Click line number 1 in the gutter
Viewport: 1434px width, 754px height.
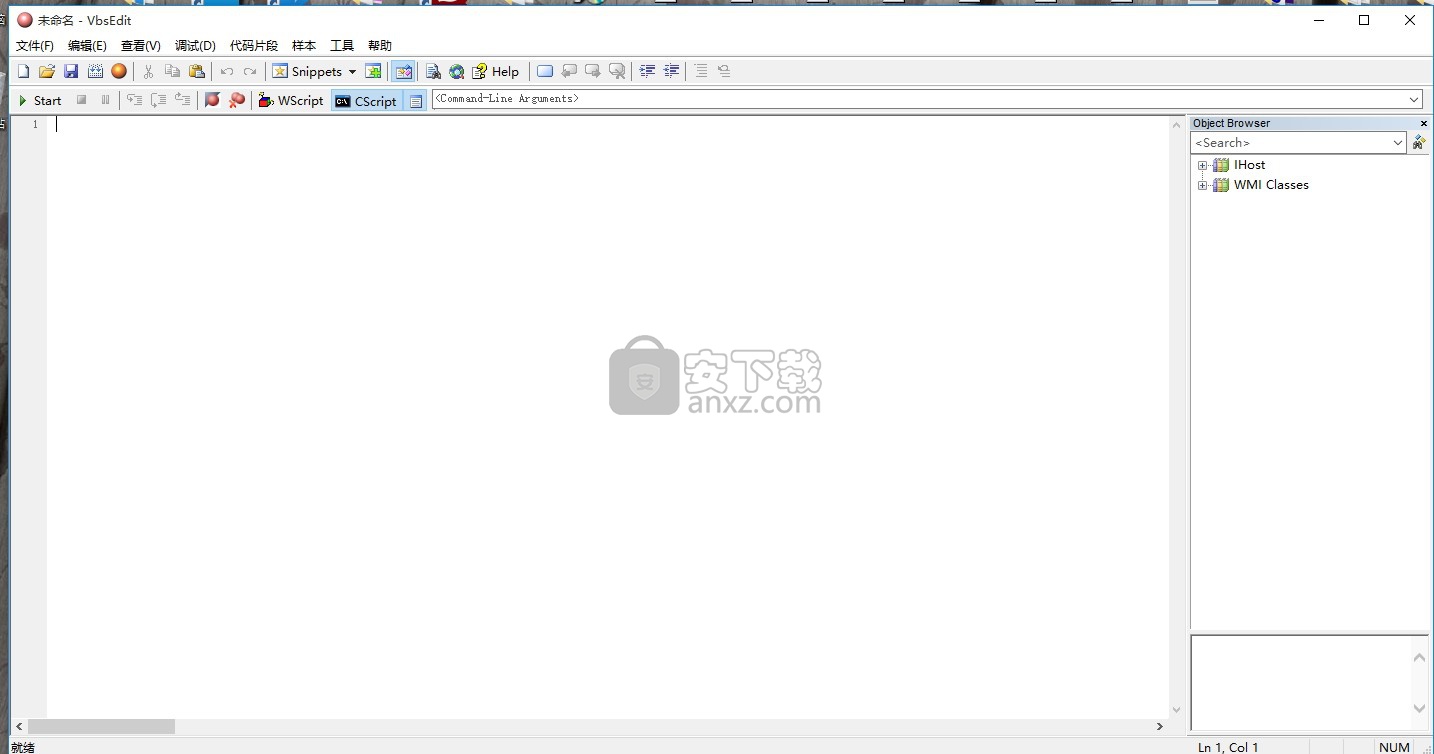click(x=35, y=124)
